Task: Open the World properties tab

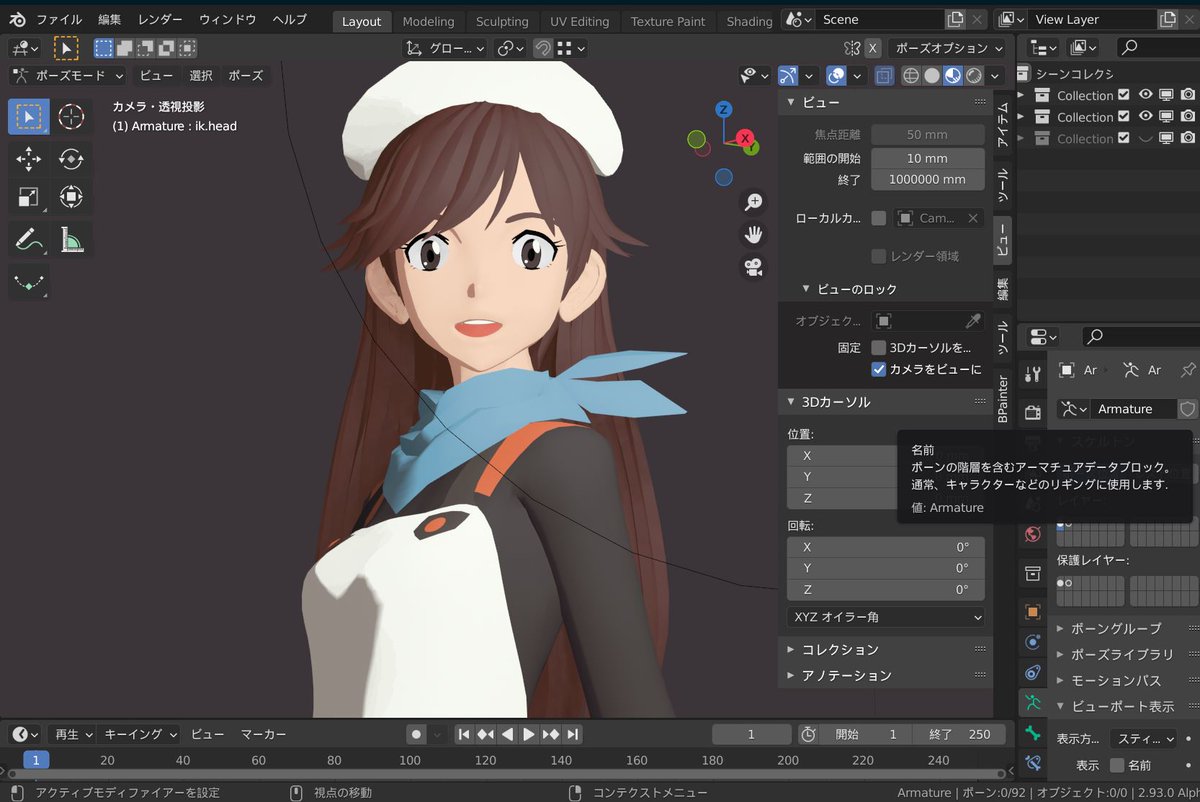Action: point(1033,534)
